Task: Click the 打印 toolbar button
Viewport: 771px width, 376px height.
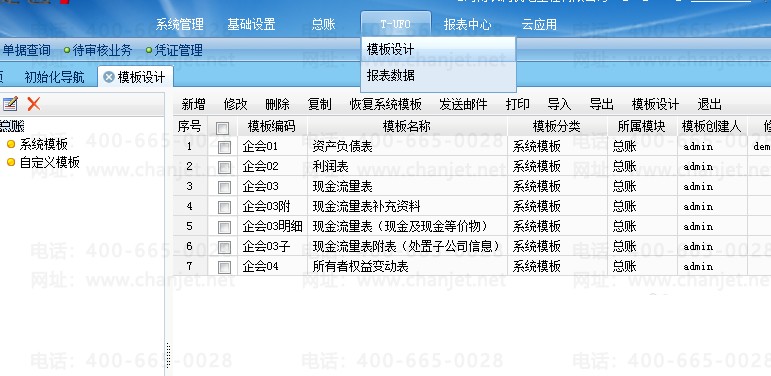Action: click(517, 104)
